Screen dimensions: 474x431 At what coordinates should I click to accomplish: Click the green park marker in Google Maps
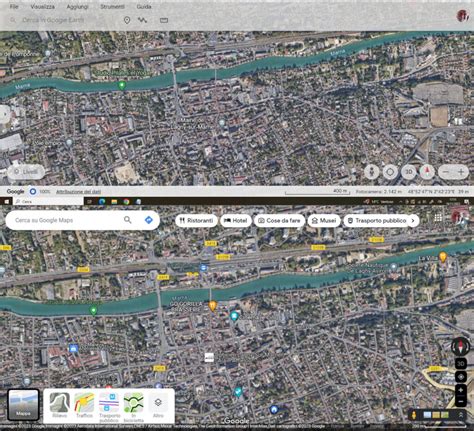(x=94, y=311)
